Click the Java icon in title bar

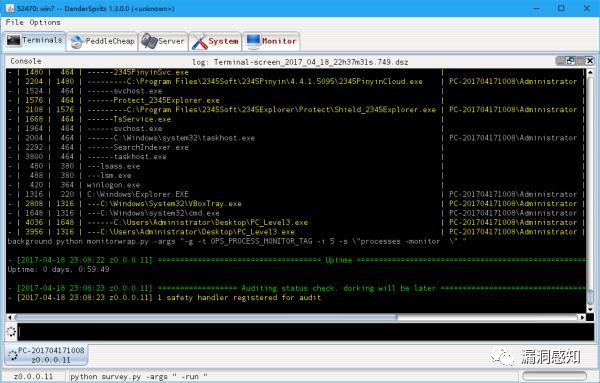click(x=10, y=8)
